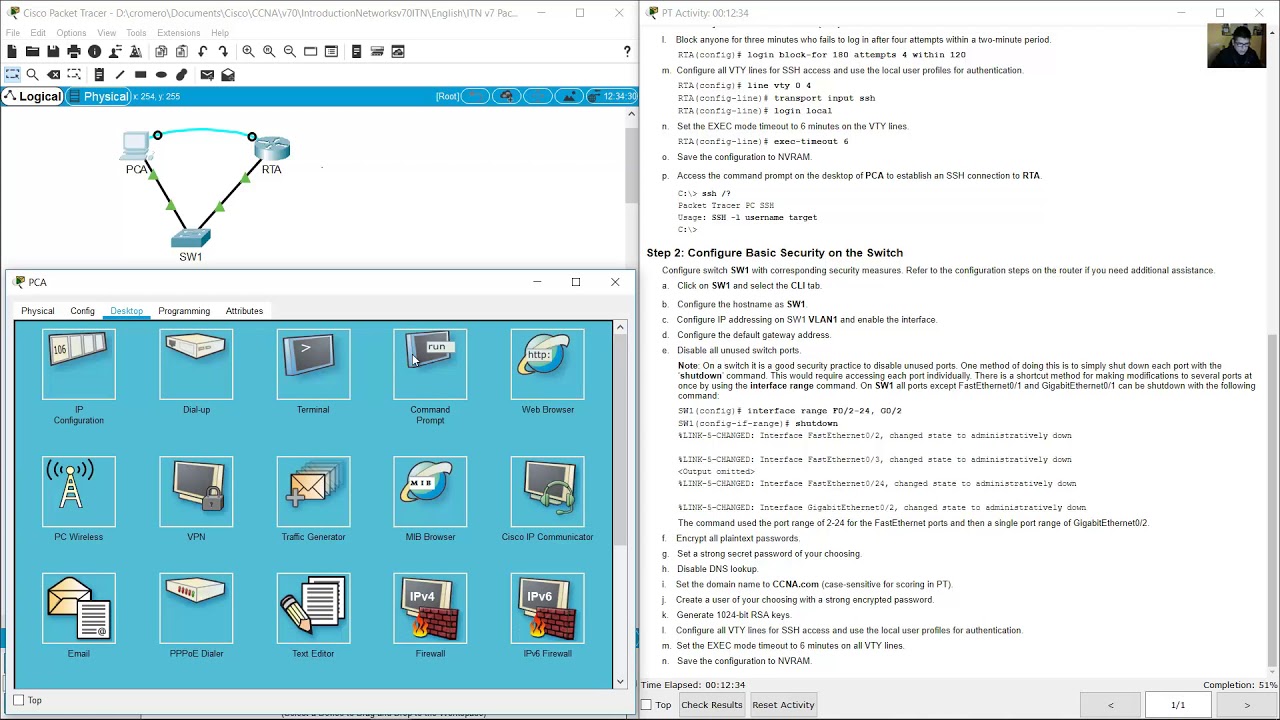Select the Add Simple PDU envelope

(x=207, y=74)
